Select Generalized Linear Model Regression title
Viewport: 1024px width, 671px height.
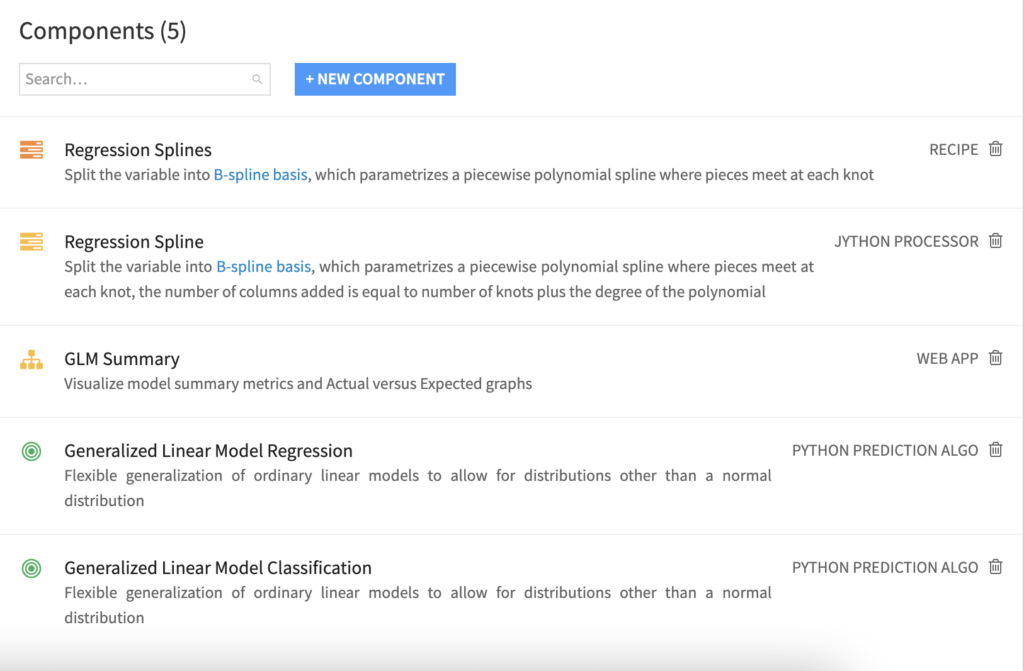click(208, 451)
